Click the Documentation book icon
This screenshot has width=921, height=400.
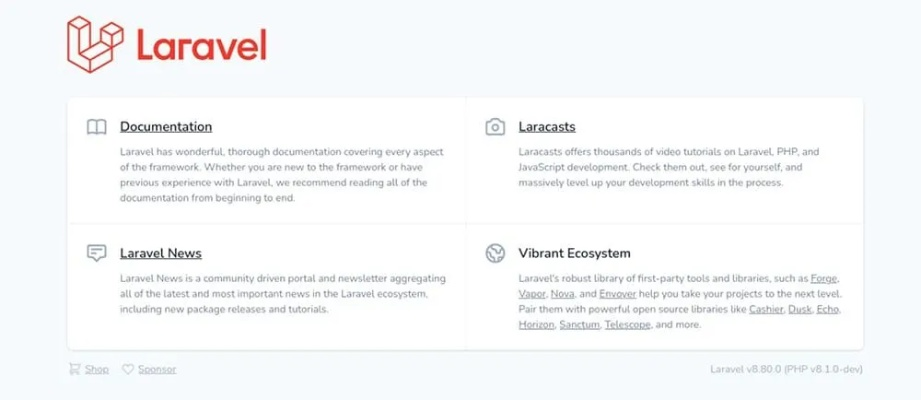[x=96, y=127]
